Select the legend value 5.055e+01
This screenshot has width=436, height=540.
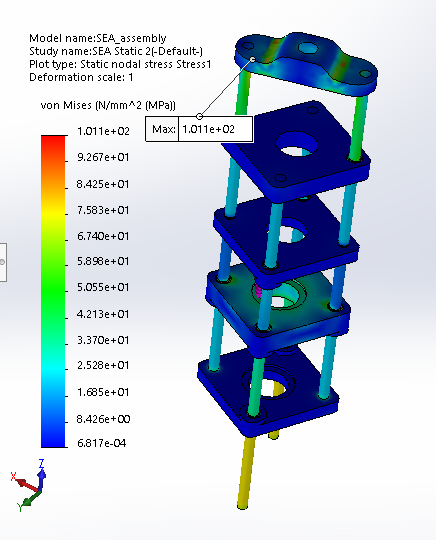click(x=103, y=287)
